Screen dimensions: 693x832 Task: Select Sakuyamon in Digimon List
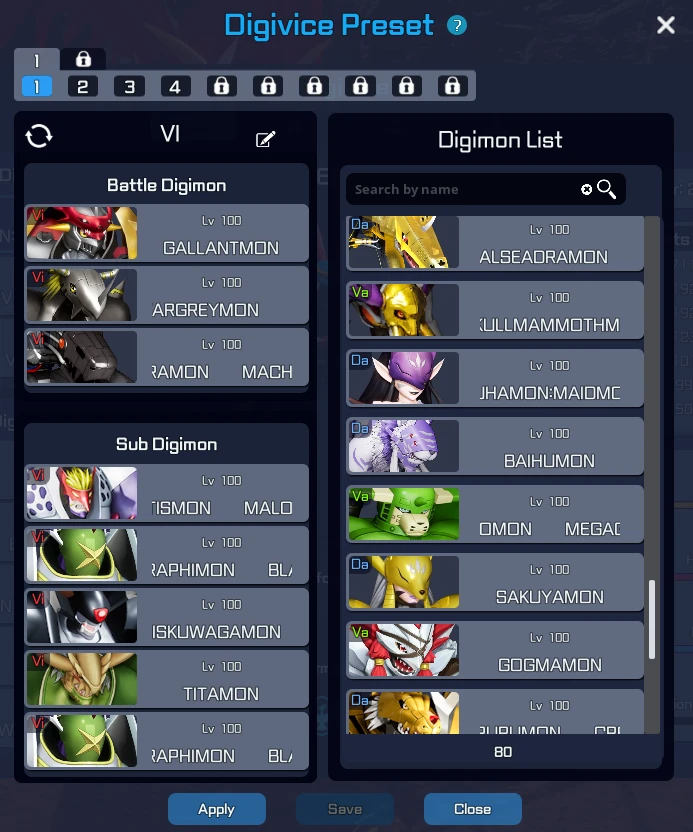(495, 582)
